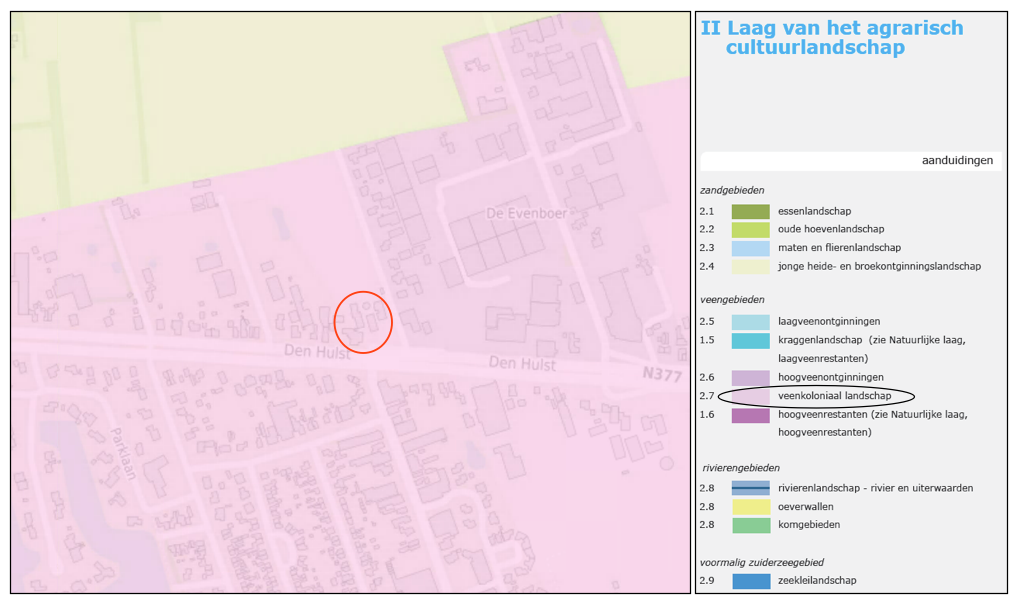Screen dimensions: 1017x608
Task: Click the buildings inside the red circle
Action: pyautogui.click(x=362, y=322)
